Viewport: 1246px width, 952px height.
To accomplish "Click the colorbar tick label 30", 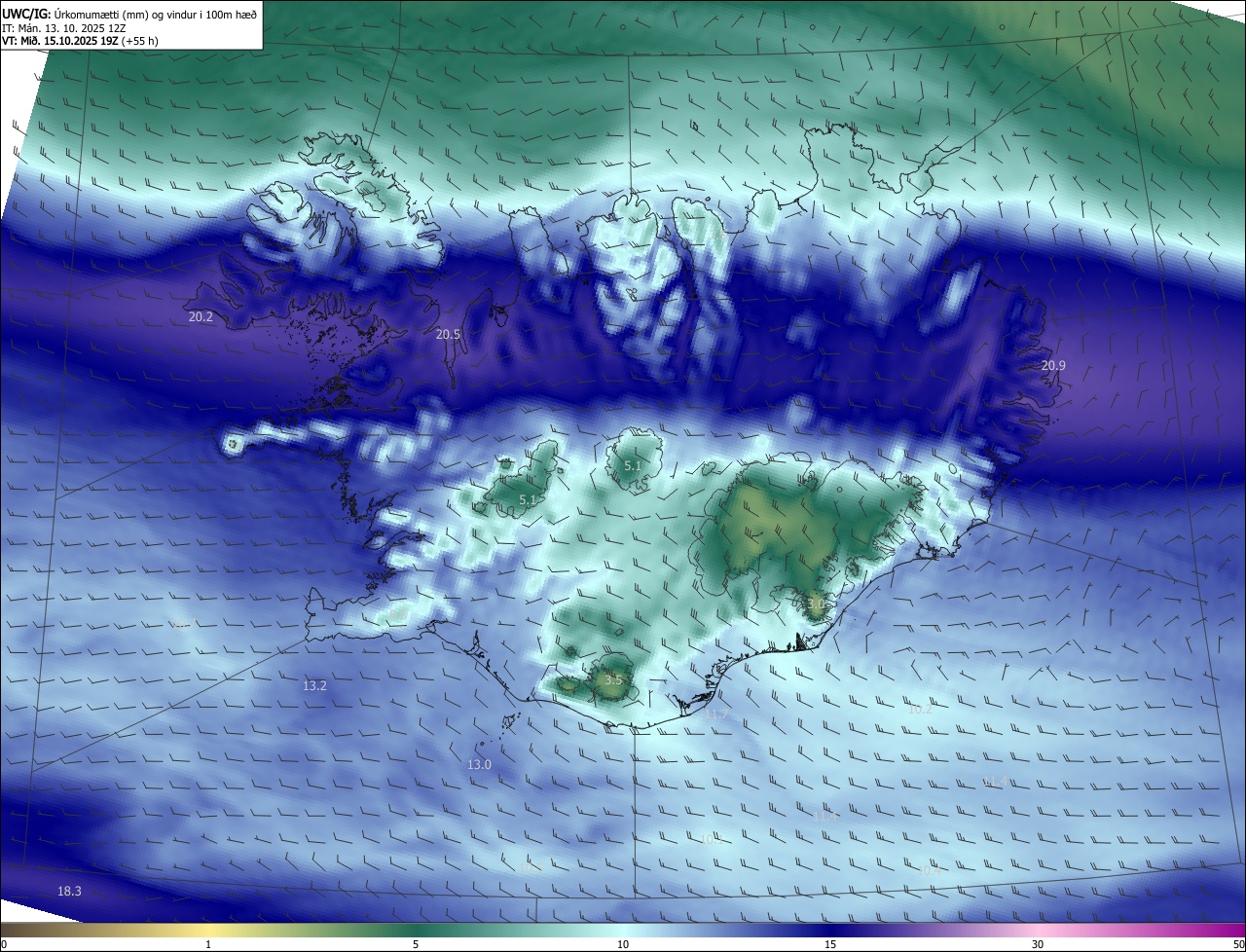I will [x=1038, y=944].
